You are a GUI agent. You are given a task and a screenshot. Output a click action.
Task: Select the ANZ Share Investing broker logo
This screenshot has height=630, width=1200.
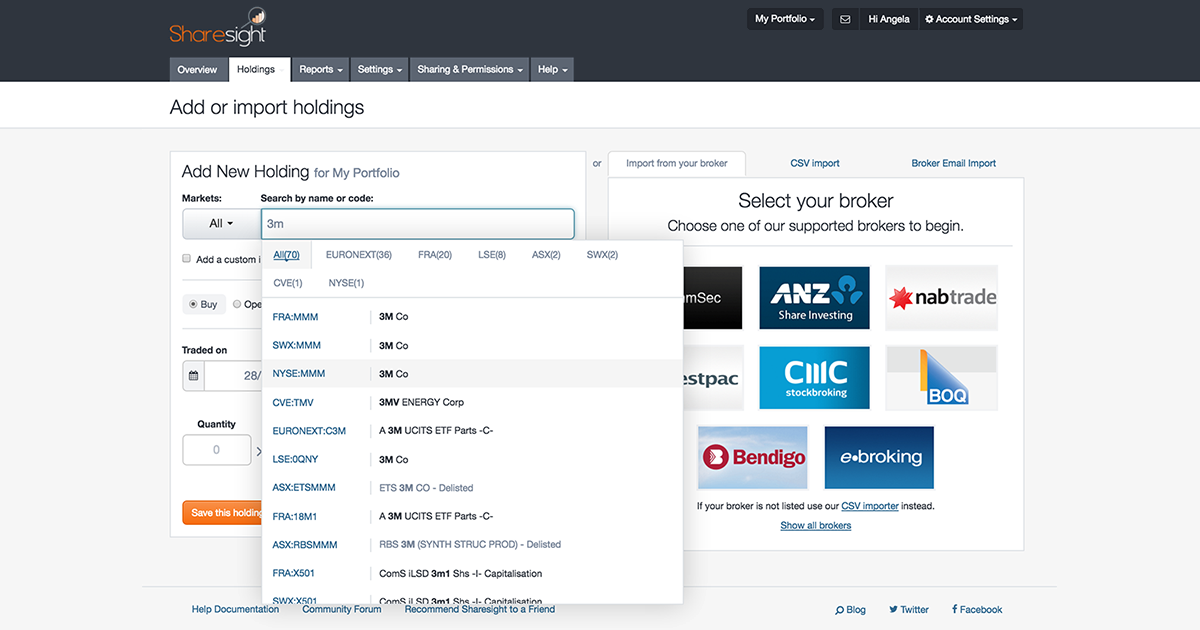click(x=814, y=297)
